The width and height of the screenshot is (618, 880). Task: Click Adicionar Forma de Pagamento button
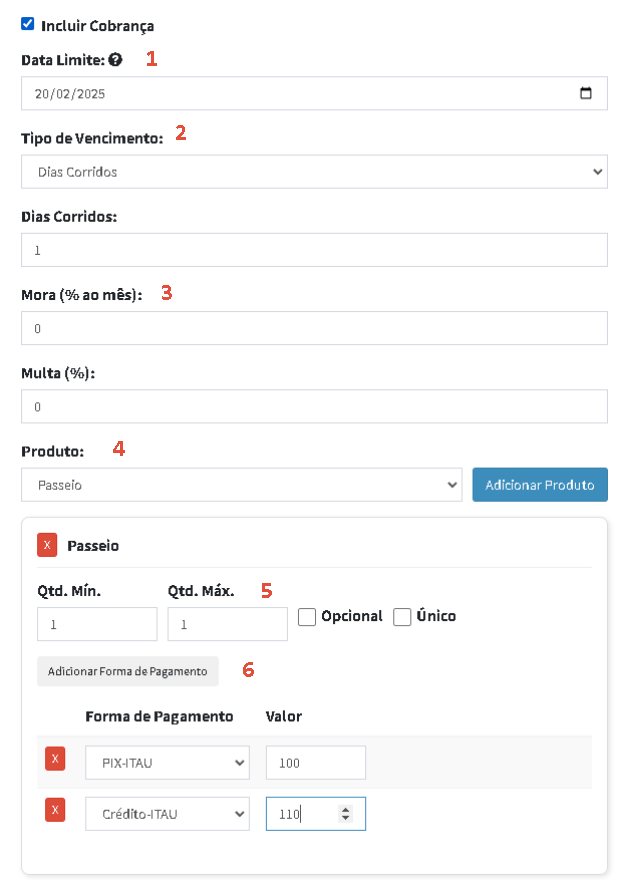128,671
